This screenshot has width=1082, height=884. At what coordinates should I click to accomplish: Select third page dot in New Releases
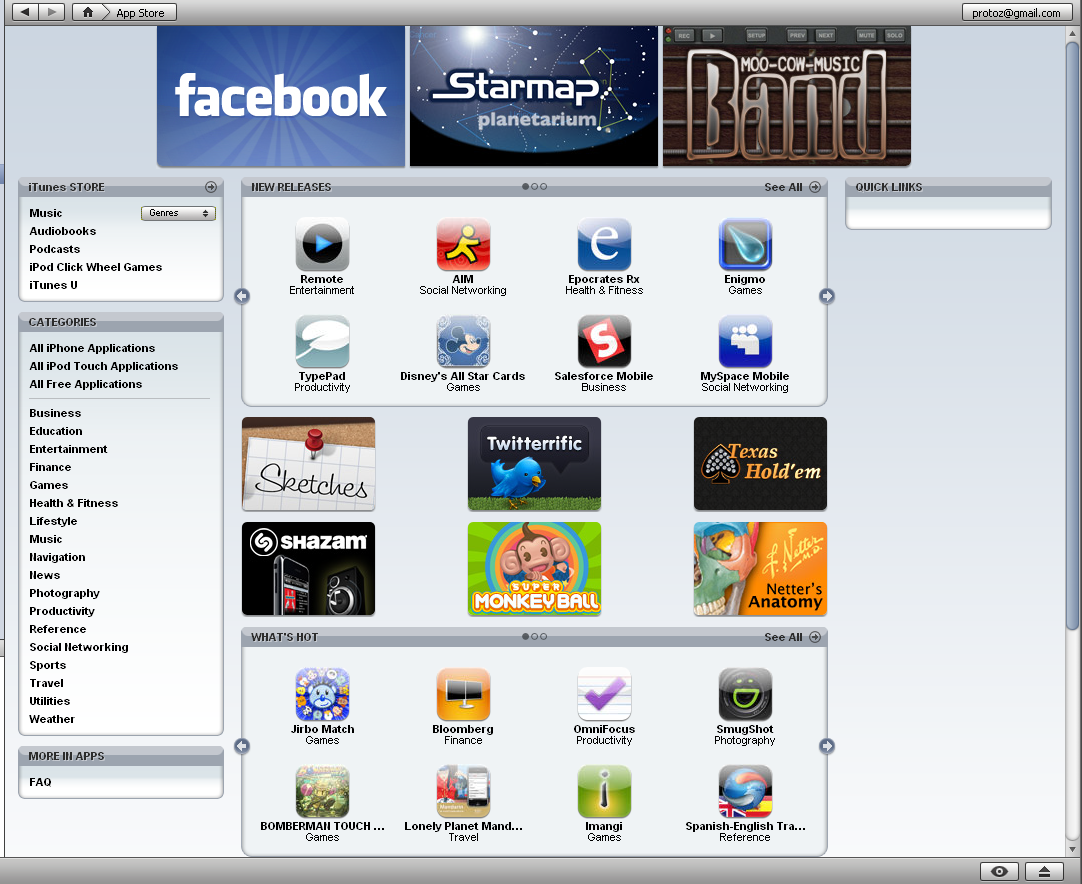click(543, 186)
